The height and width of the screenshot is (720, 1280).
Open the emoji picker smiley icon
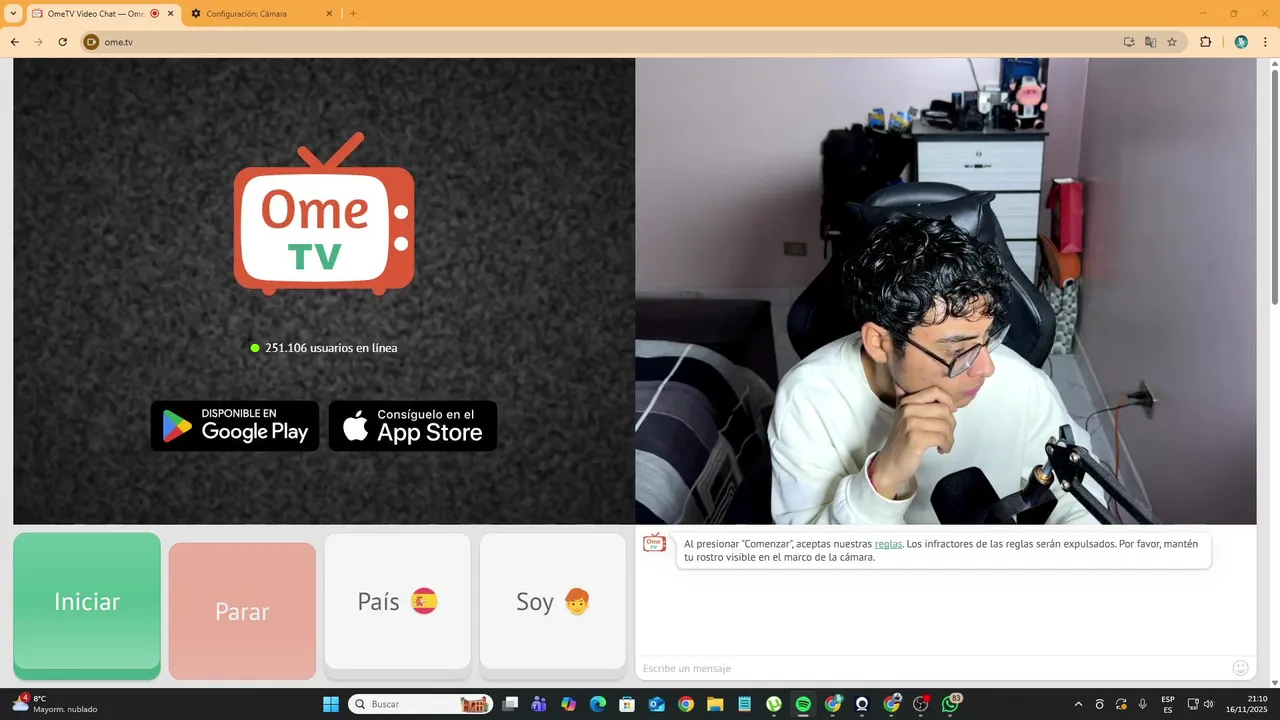coord(1241,668)
